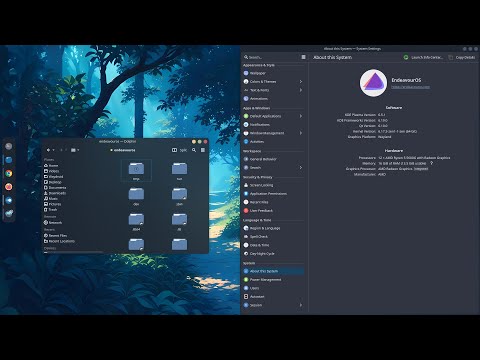
Task: Open General Behavior settings page
Action: pyautogui.click(x=273, y=159)
